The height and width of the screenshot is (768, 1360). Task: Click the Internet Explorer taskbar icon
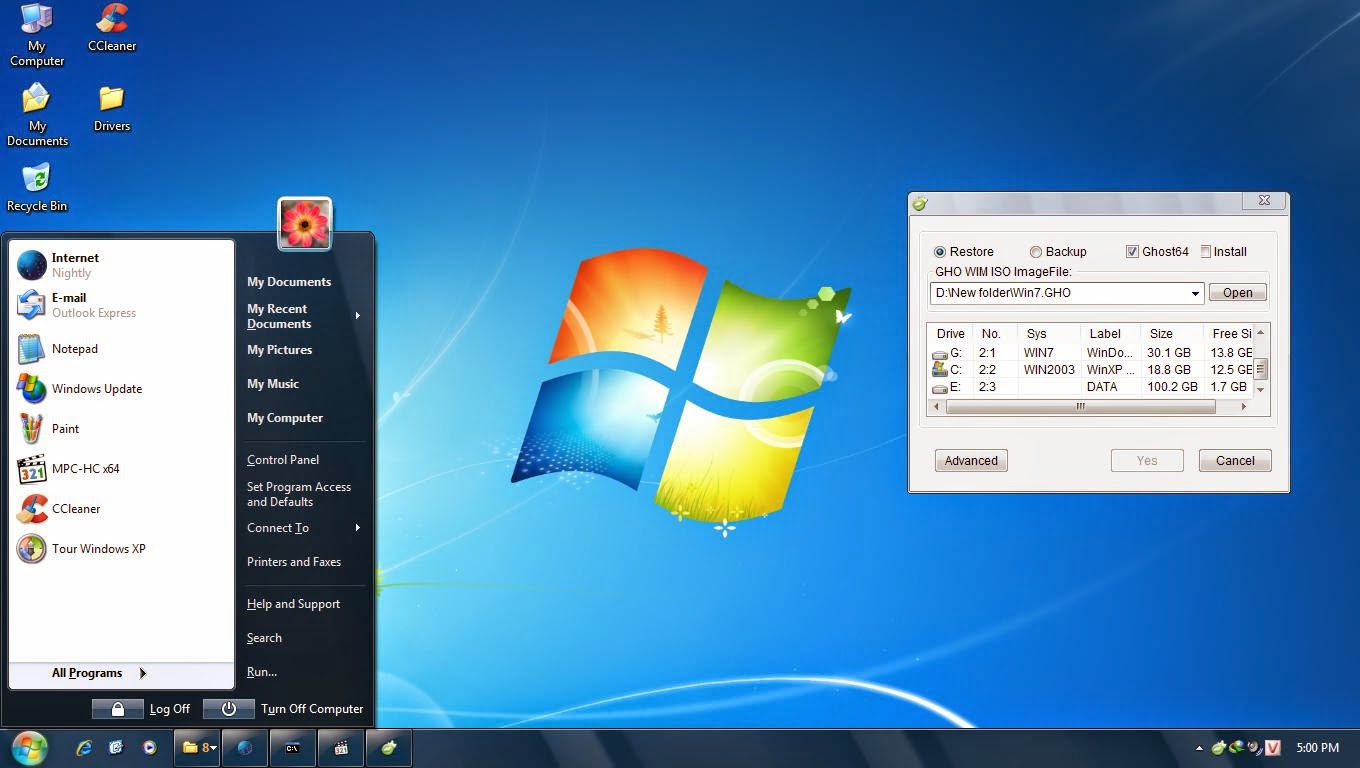86,747
